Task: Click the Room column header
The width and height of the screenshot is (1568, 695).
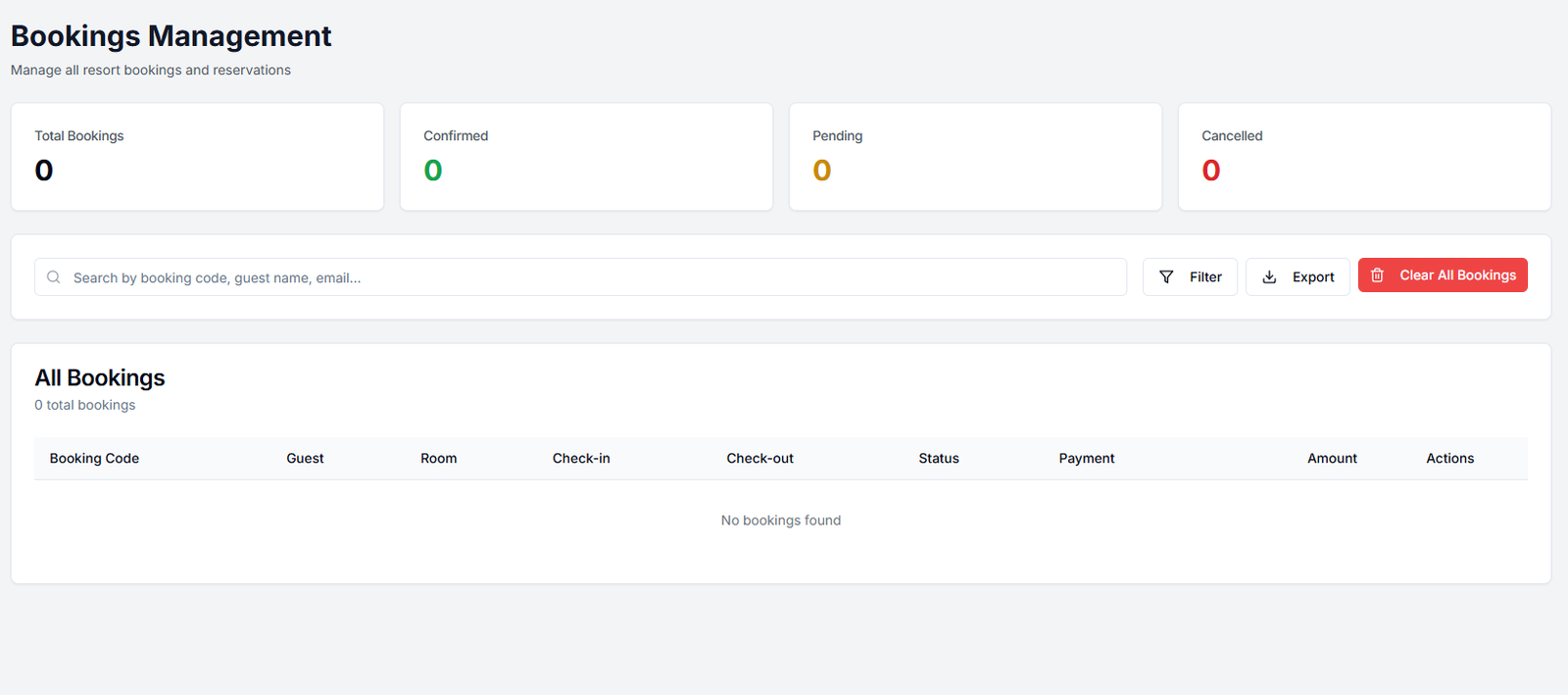Action: pyautogui.click(x=439, y=459)
